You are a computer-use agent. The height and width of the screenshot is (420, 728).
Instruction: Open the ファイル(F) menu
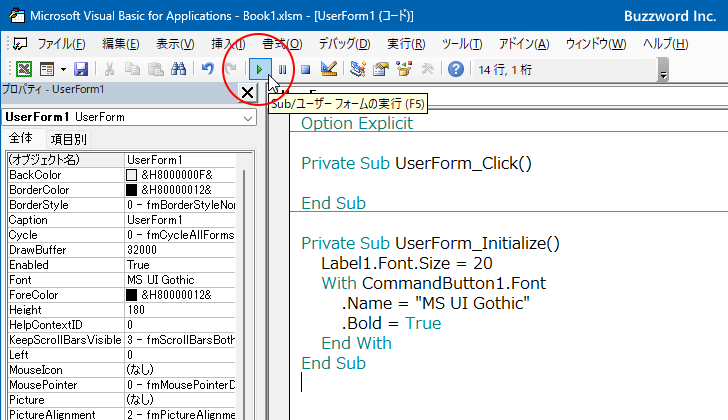[x=61, y=44]
